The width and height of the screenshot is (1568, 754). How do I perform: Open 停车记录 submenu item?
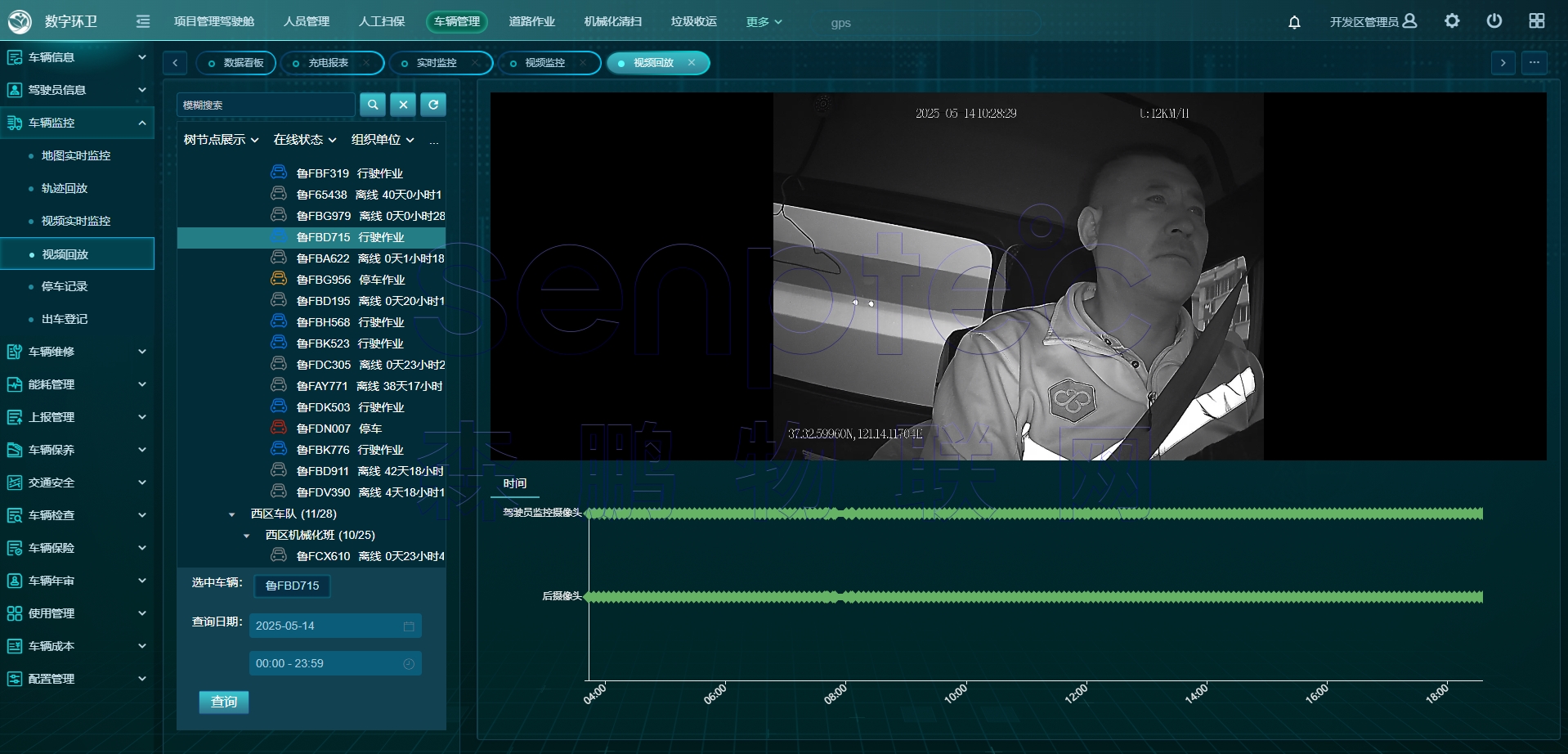(65, 286)
